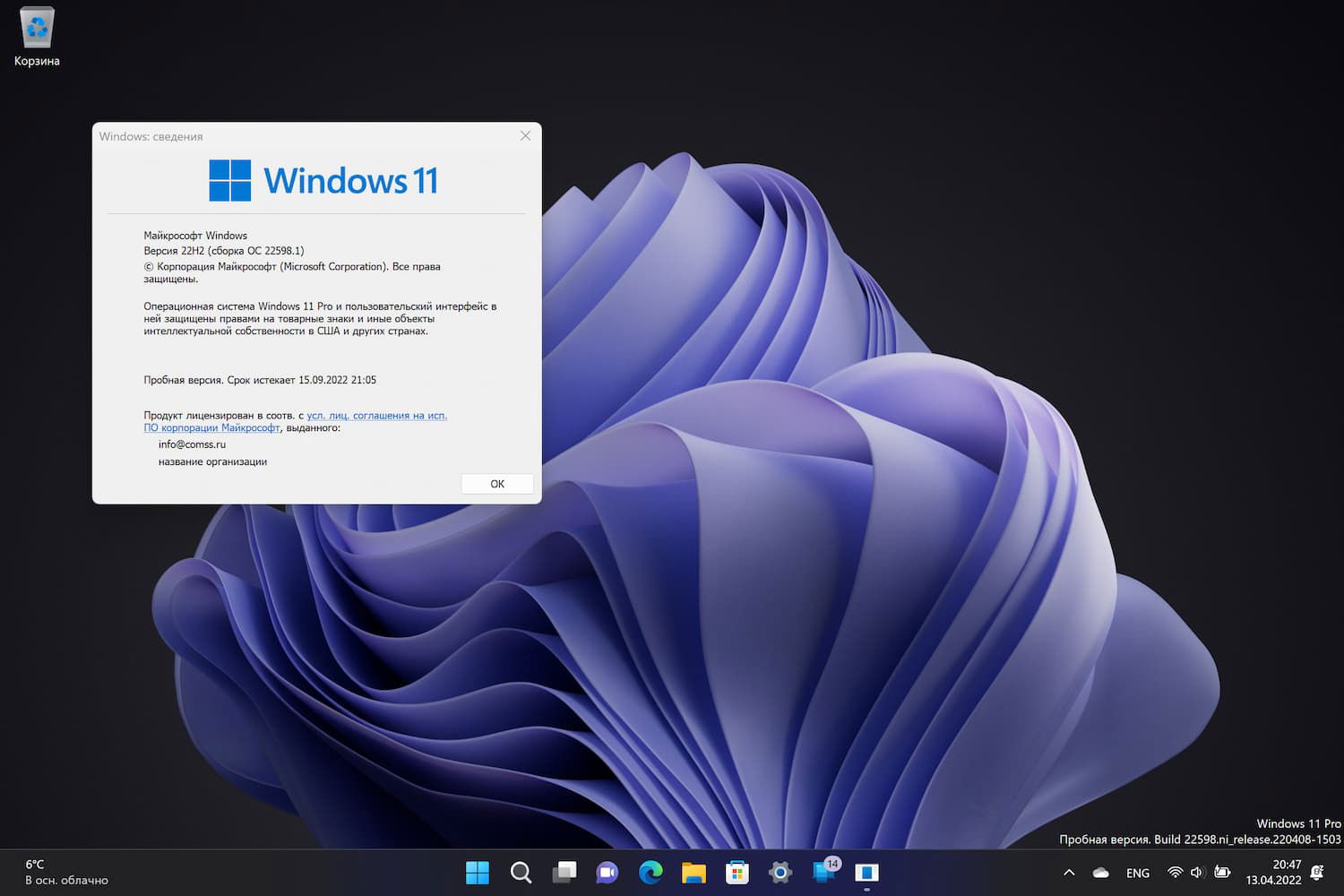
Task: Expand hidden icons with the tray chevron
Action: coord(1068,872)
